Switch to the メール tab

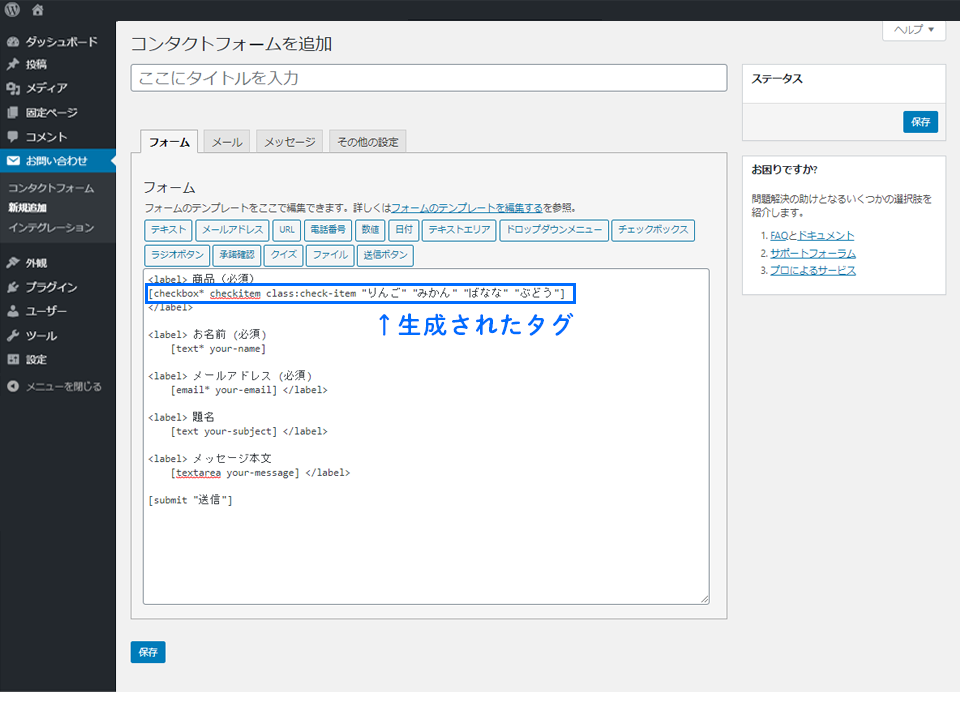coord(227,142)
